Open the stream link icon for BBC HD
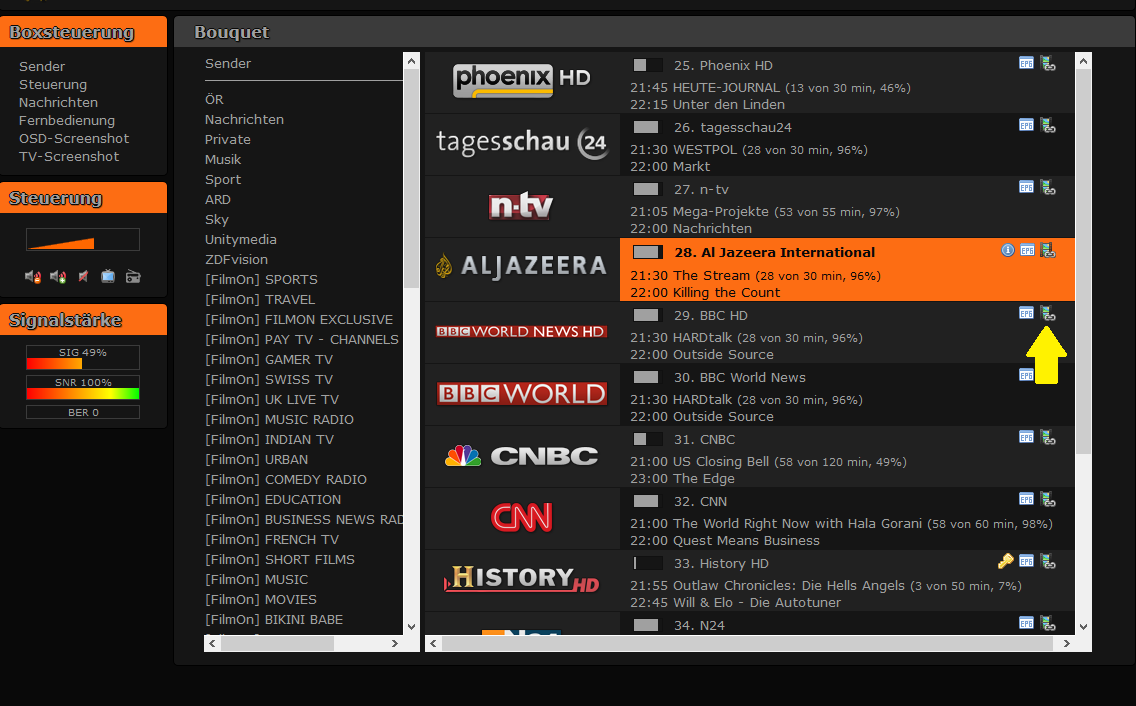 click(1047, 313)
